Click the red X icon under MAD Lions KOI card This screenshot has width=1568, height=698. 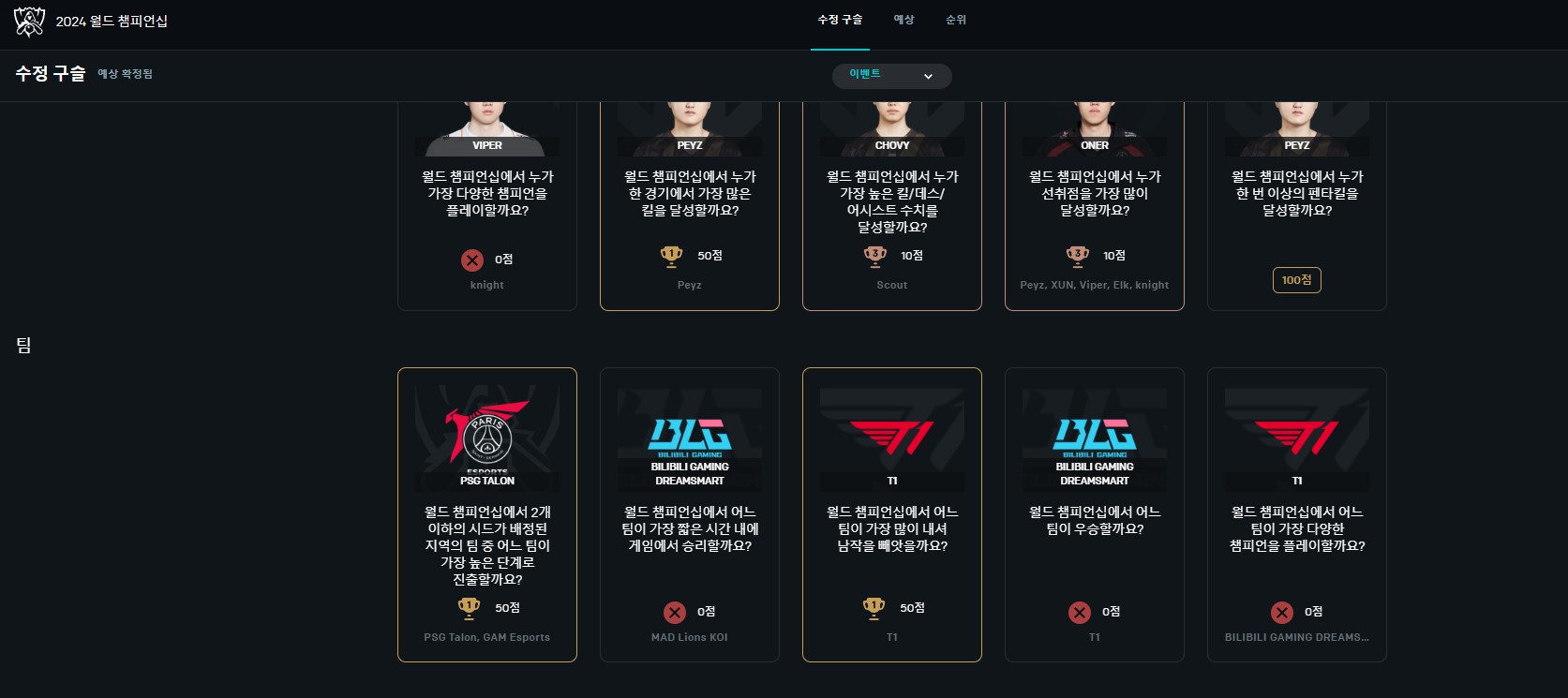click(x=675, y=612)
